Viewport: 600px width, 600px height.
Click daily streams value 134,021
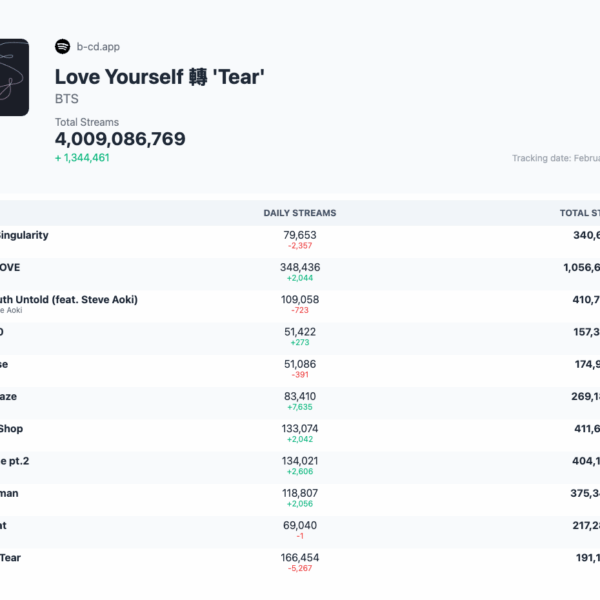[x=300, y=461]
